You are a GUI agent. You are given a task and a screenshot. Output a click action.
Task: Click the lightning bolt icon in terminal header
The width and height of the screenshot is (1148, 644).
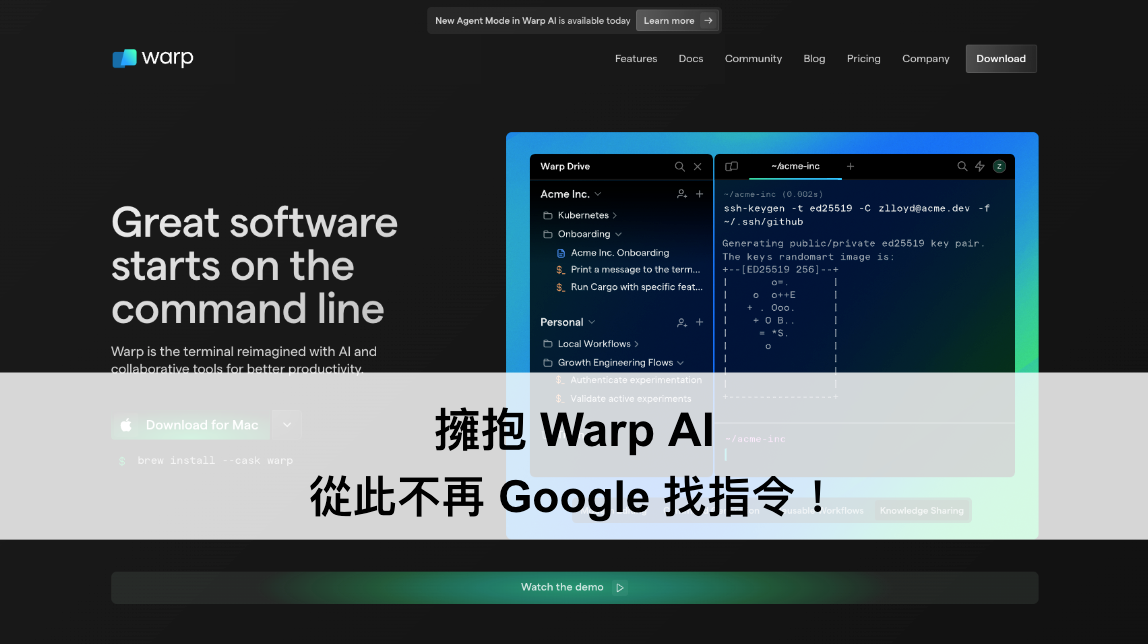coord(978,166)
